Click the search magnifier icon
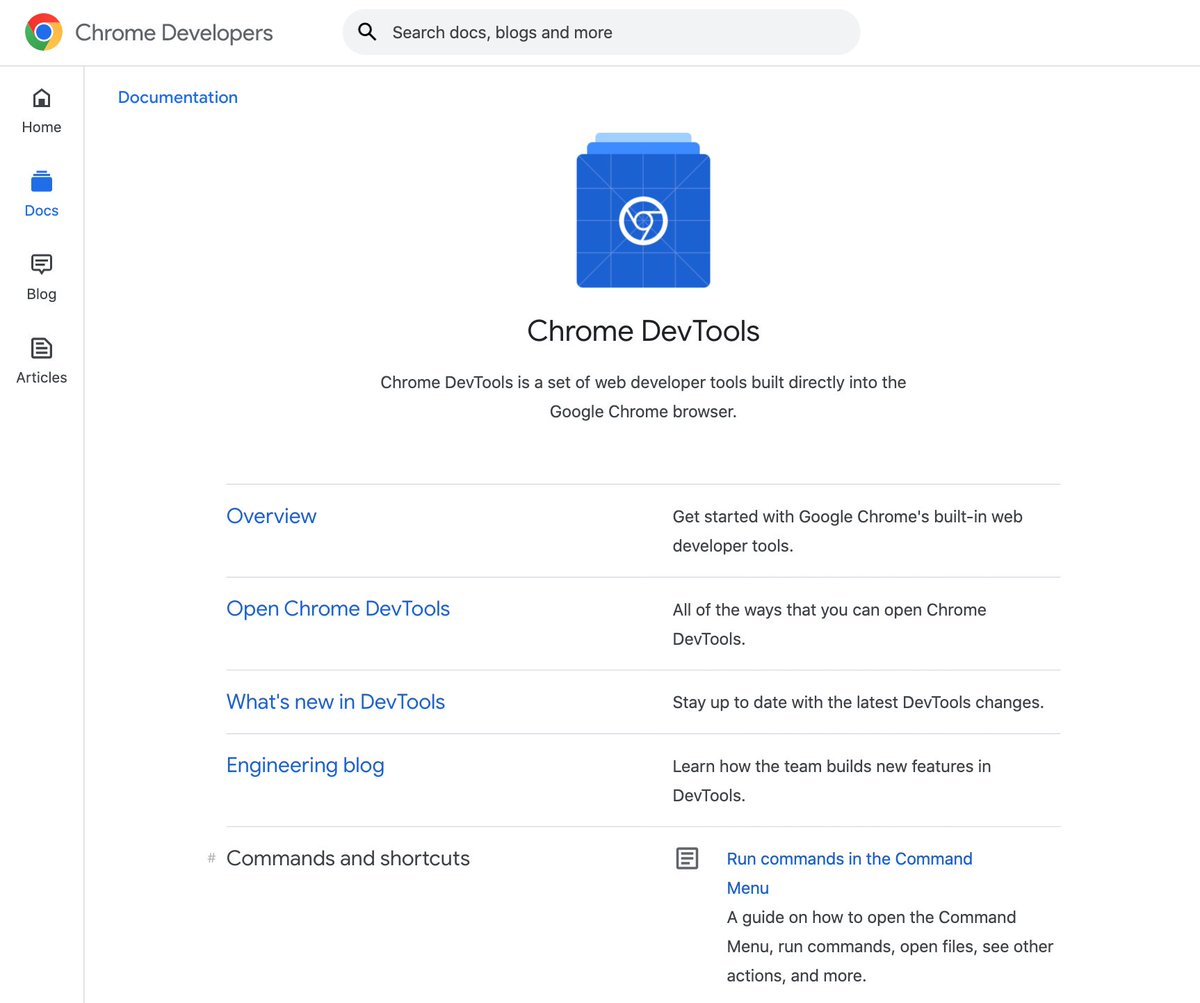Image resolution: width=1200 pixels, height=1003 pixels. (367, 31)
